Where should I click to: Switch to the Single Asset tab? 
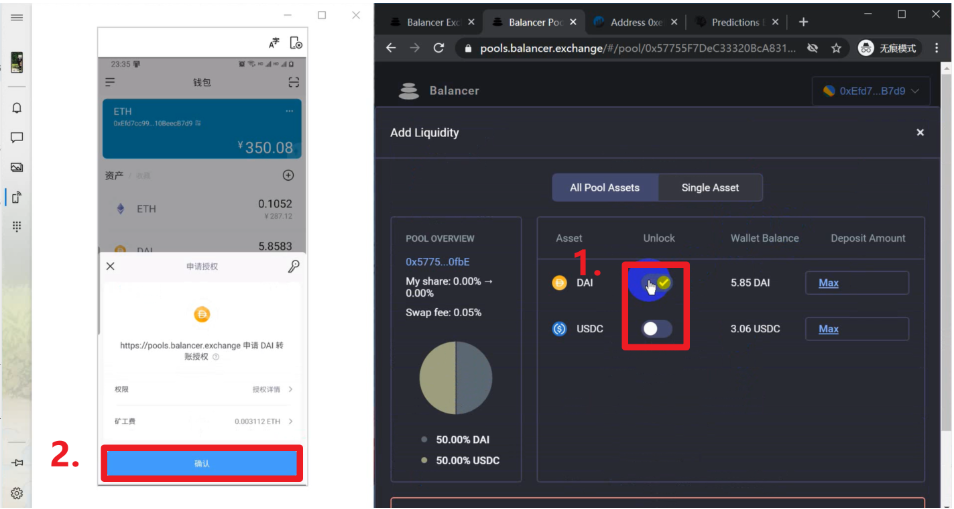point(710,187)
